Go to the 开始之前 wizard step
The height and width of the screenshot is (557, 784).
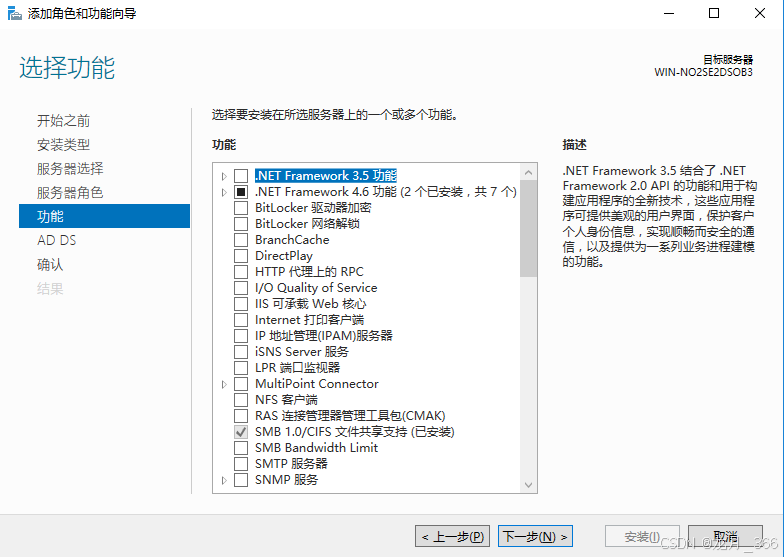(x=63, y=120)
